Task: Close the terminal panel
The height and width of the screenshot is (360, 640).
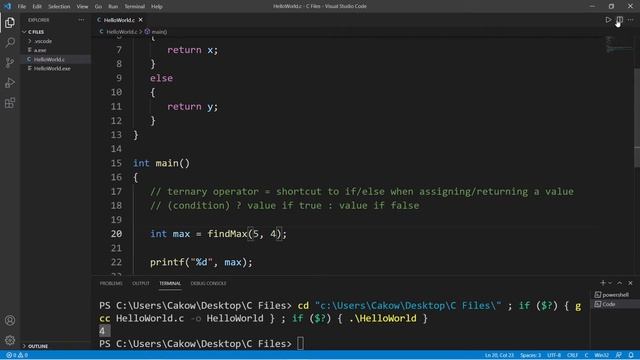Action: click(630, 283)
